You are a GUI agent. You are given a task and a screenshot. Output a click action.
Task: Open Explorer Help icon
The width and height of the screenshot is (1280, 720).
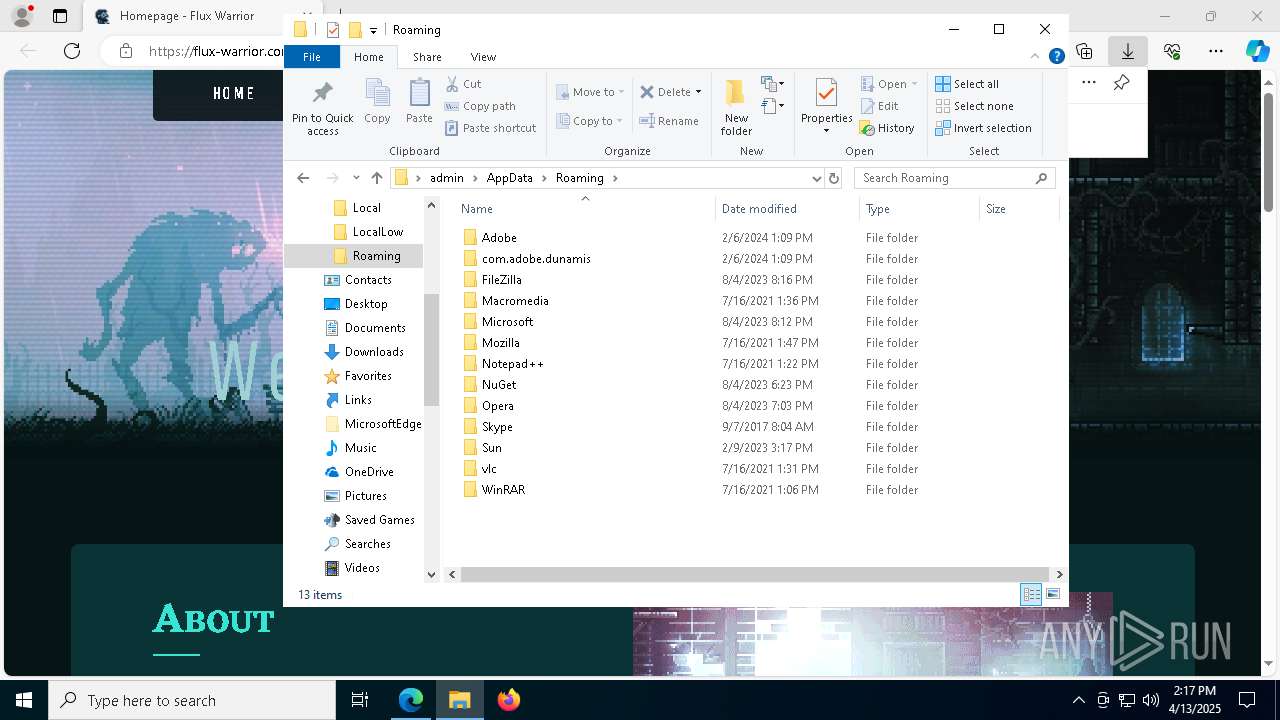[x=1056, y=57]
